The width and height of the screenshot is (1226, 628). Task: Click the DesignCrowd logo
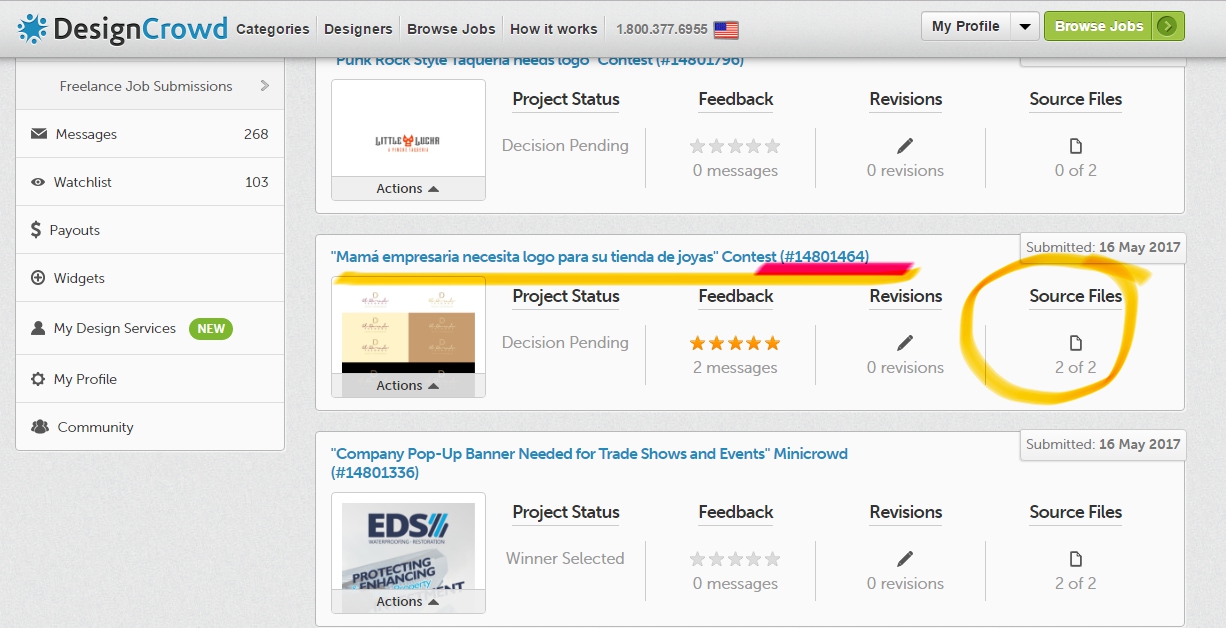pos(122,28)
